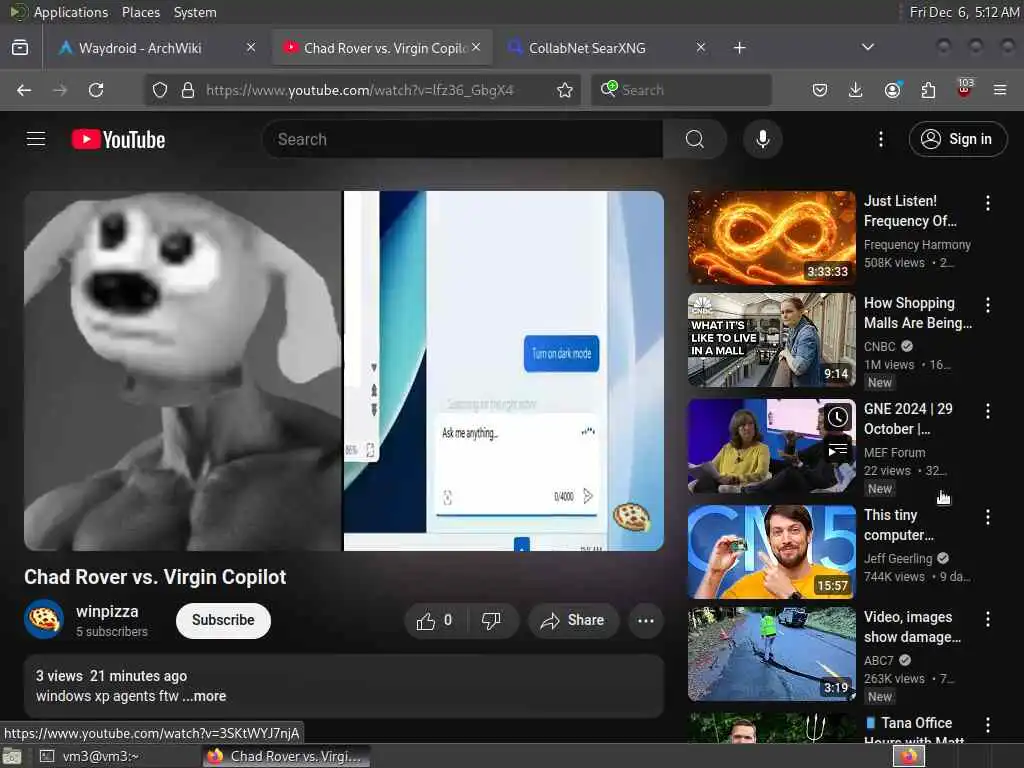Open ABC7 road damage thumbnail
Screen dimensions: 1024x768
point(771,654)
